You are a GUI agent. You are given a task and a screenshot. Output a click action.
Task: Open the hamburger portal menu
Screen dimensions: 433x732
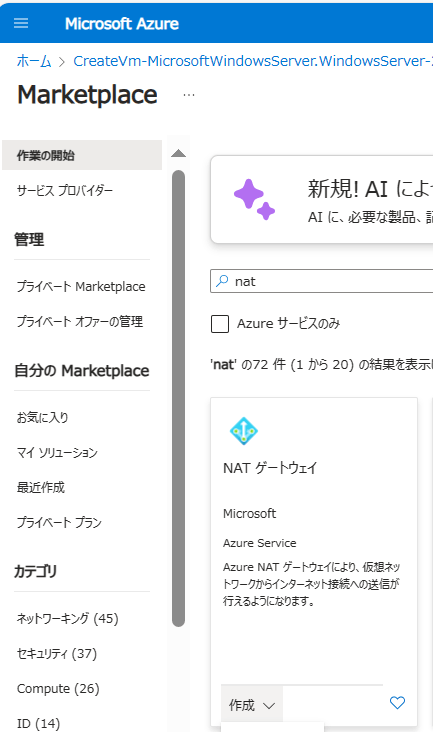[21, 23]
